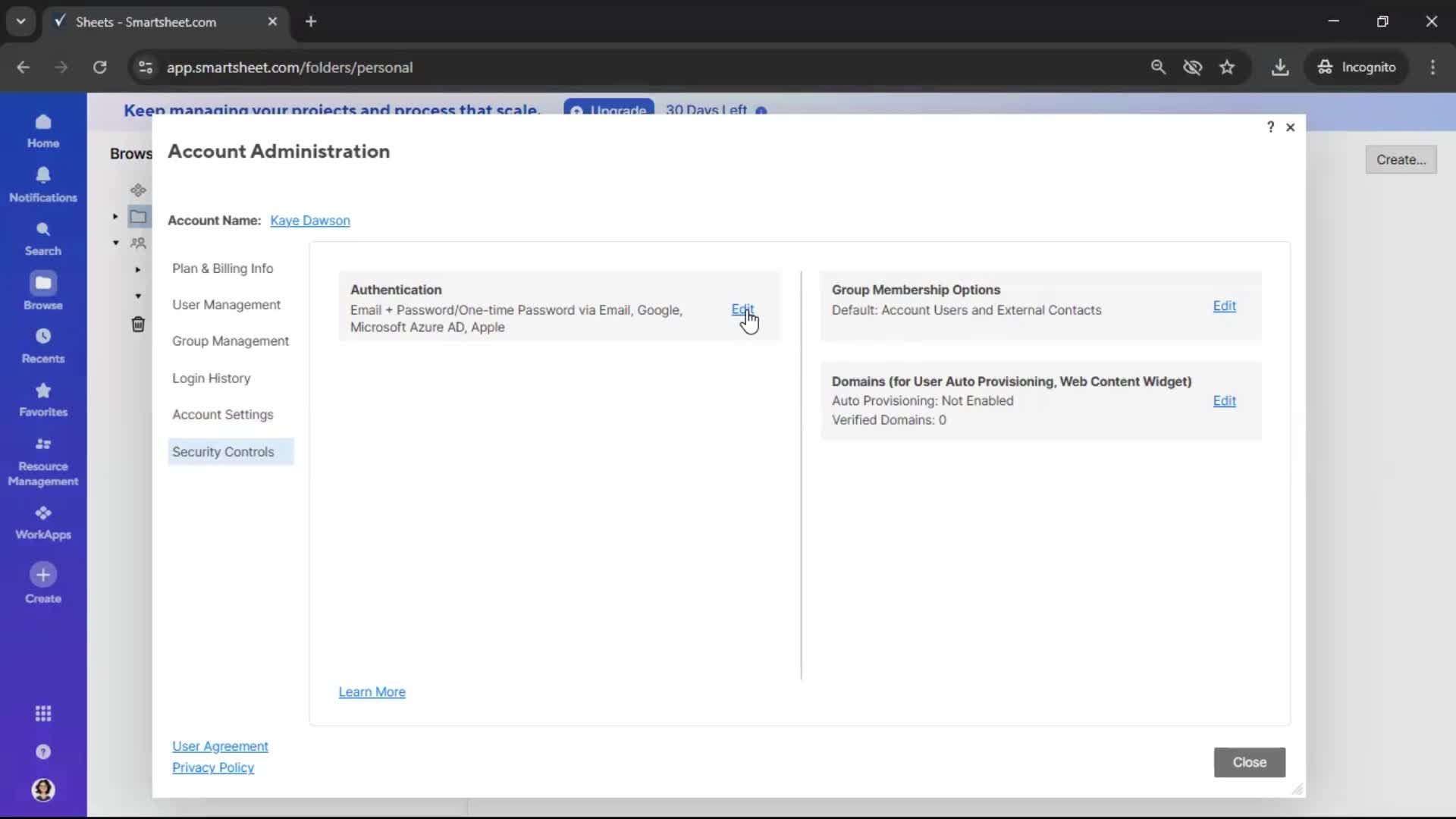Collapse the groups tree with its triangle
Viewport: 1456px width, 819px height.
point(117,243)
